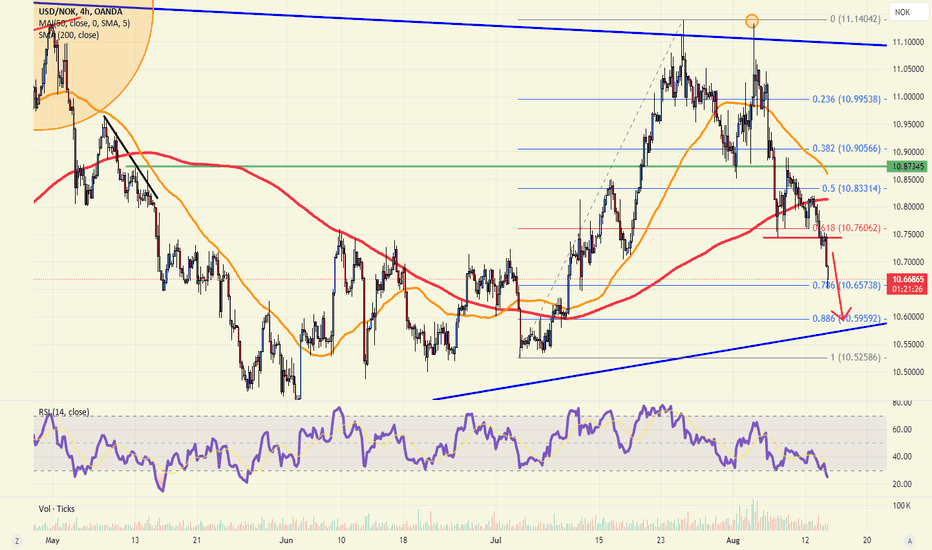Select the Fibonacci 0.5 (10.83314) level label
This screenshot has height=550, width=932.
tap(851, 188)
